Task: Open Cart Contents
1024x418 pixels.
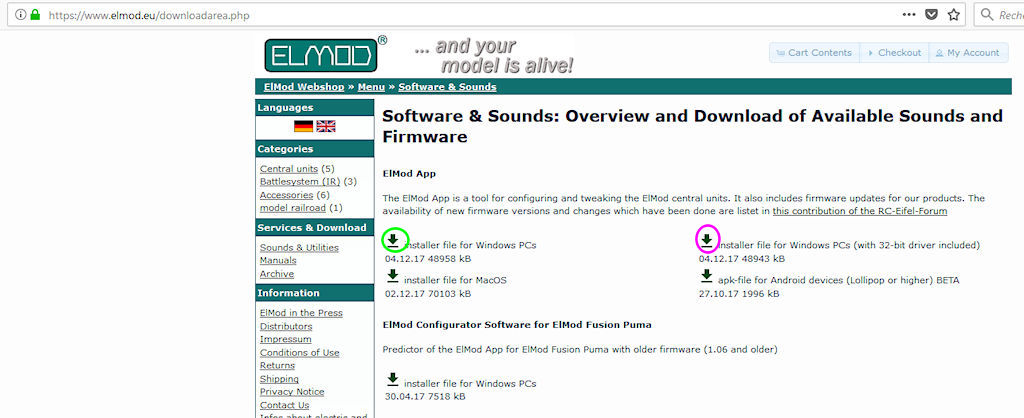Action: point(814,53)
